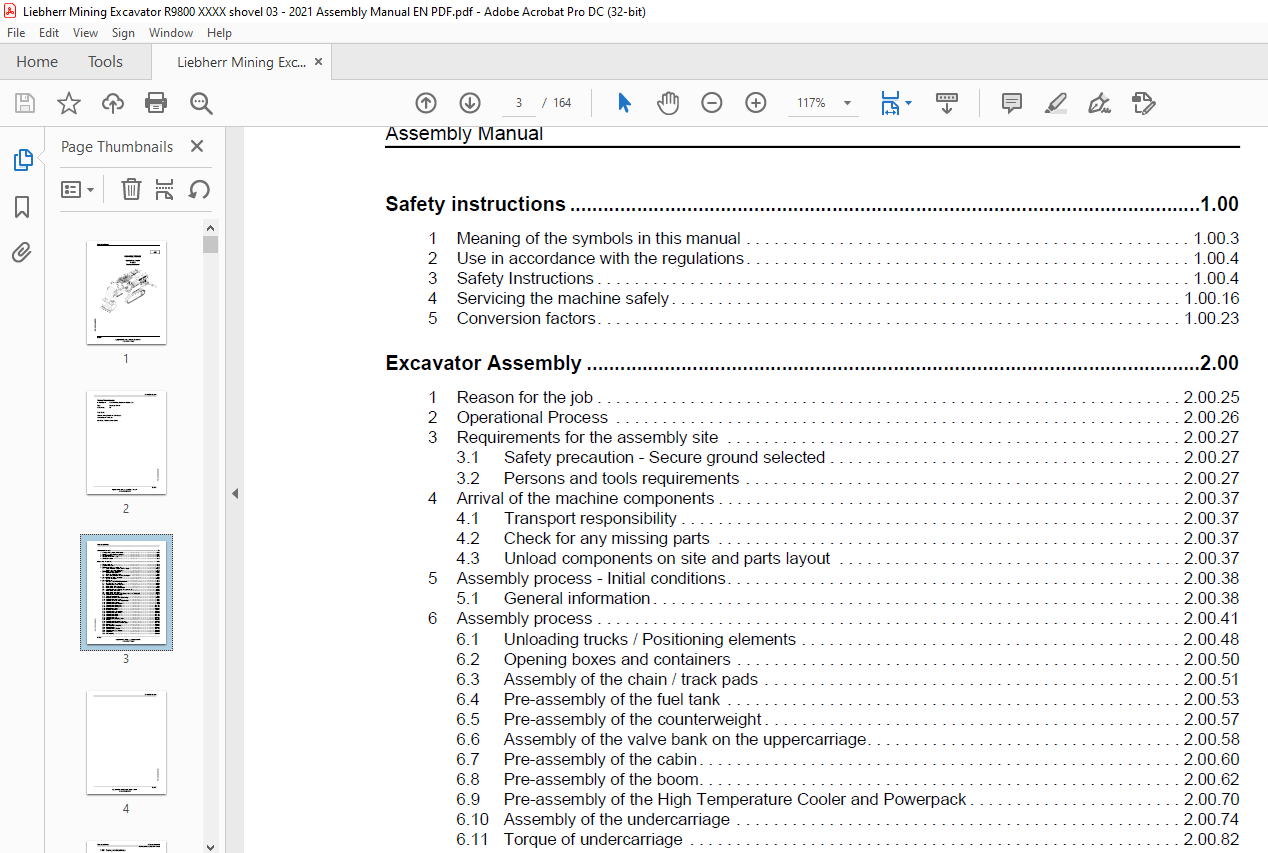Open the Window menu
Screen dimensions: 1268x853
point(171,33)
